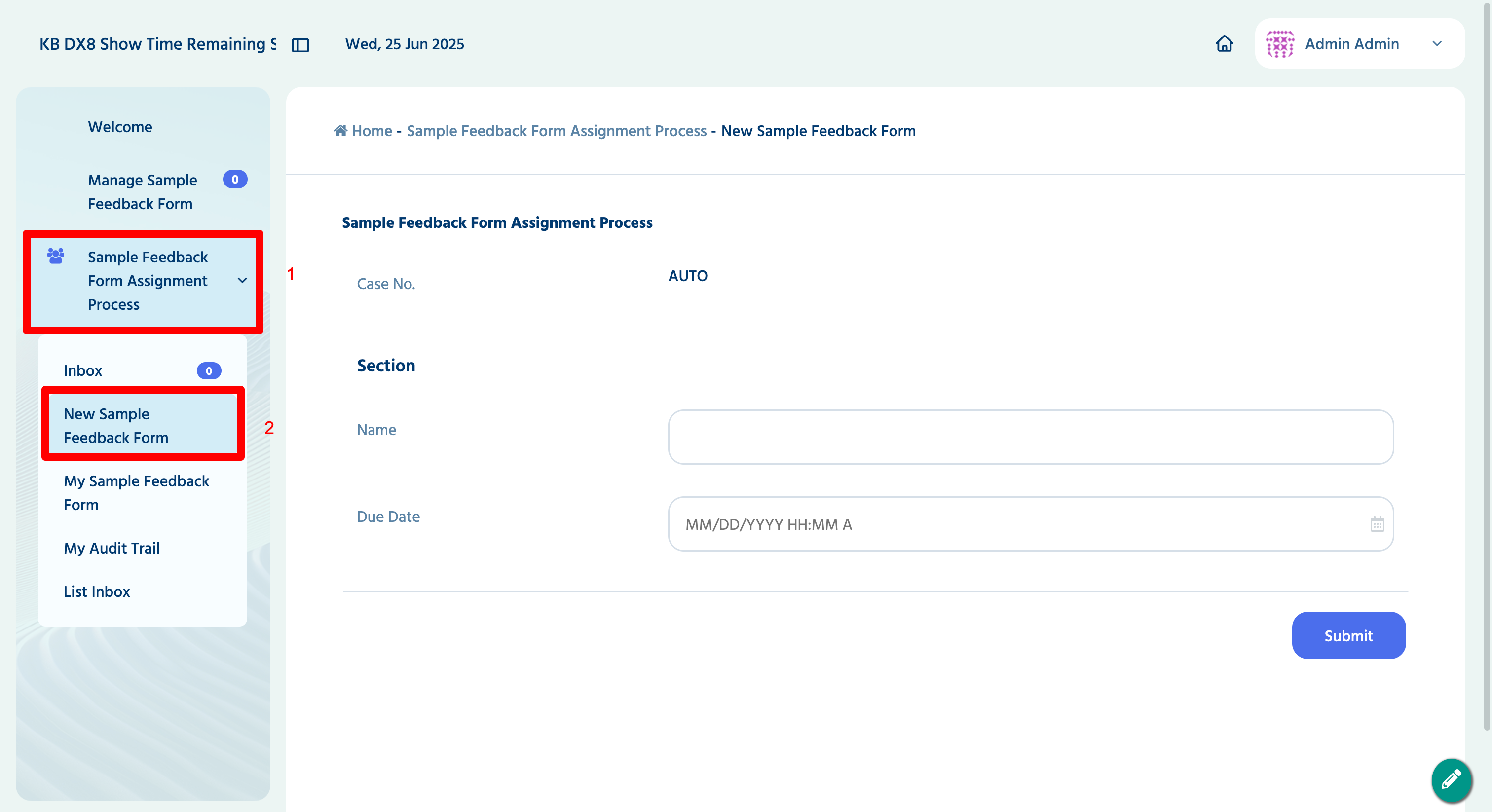Open the Inbox submenu item

click(x=142, y=370)
